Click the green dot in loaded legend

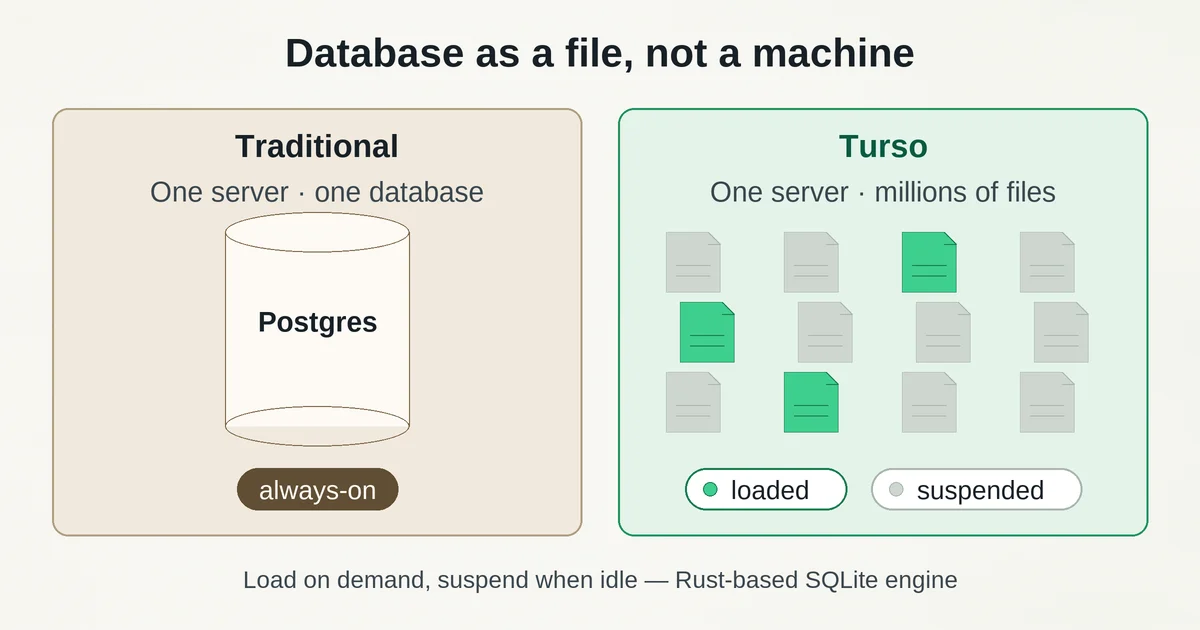[711, 490]
